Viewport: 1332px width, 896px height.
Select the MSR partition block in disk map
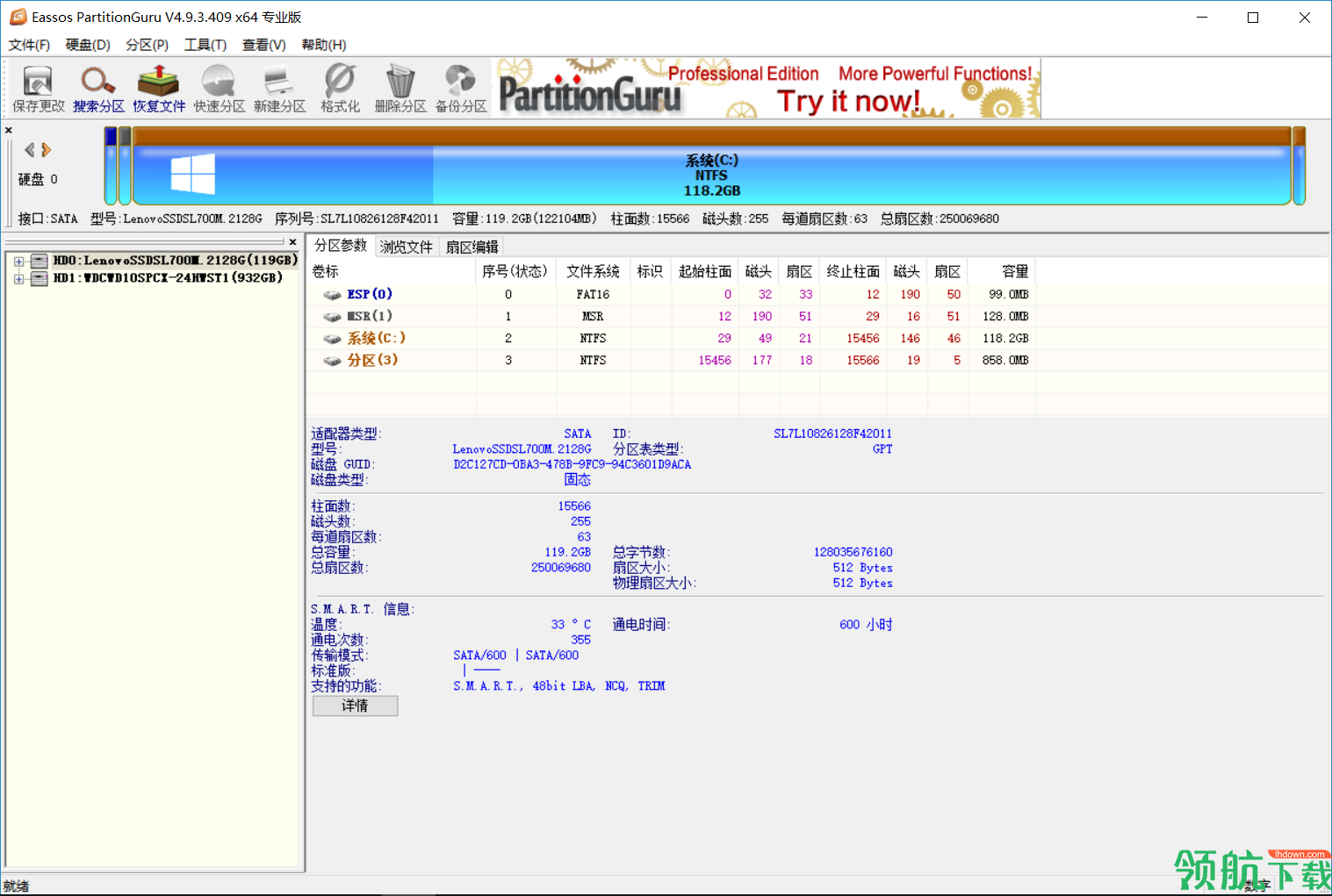[x=125, y=166]
